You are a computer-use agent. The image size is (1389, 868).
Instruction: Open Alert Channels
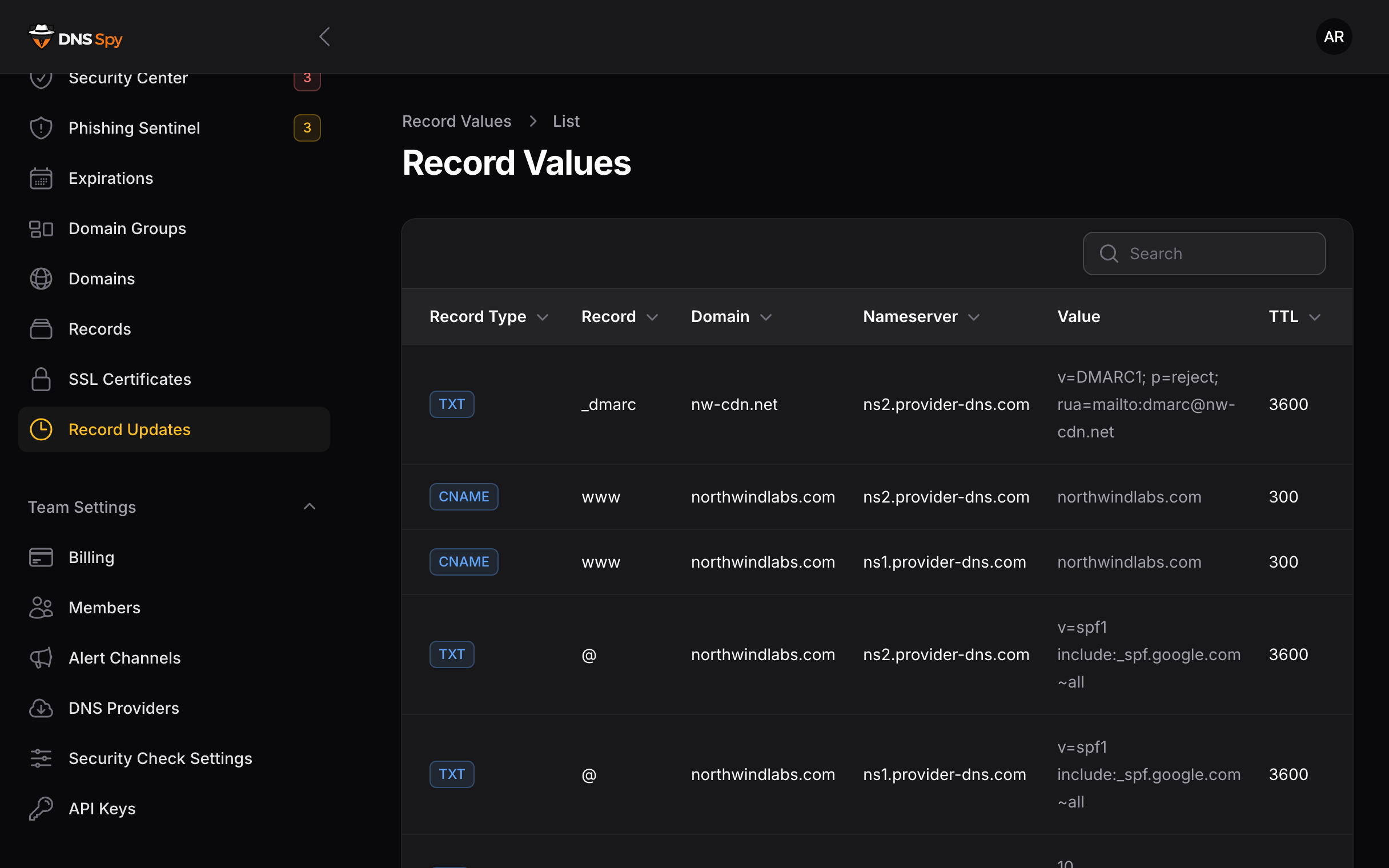click(x=174, y=658)
